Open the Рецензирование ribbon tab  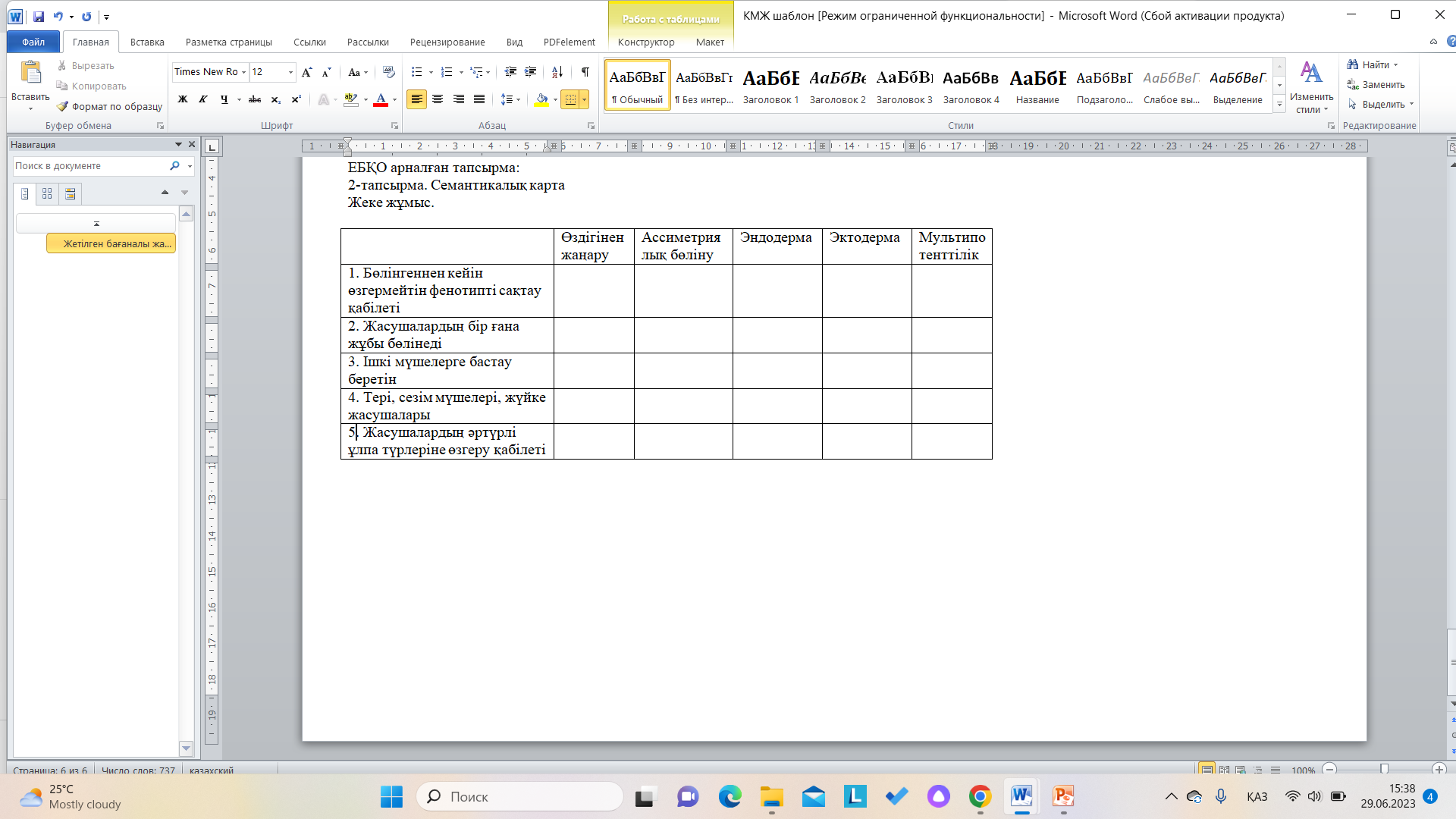[x=447, y=42]
